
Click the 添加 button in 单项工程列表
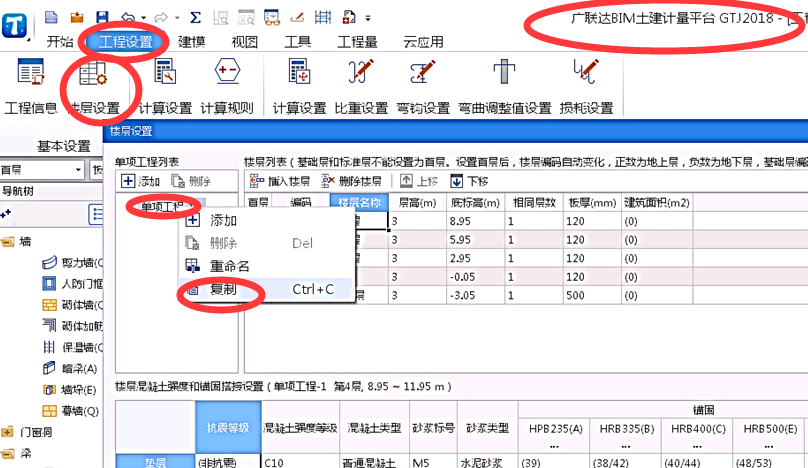click(x=141, y=181)
